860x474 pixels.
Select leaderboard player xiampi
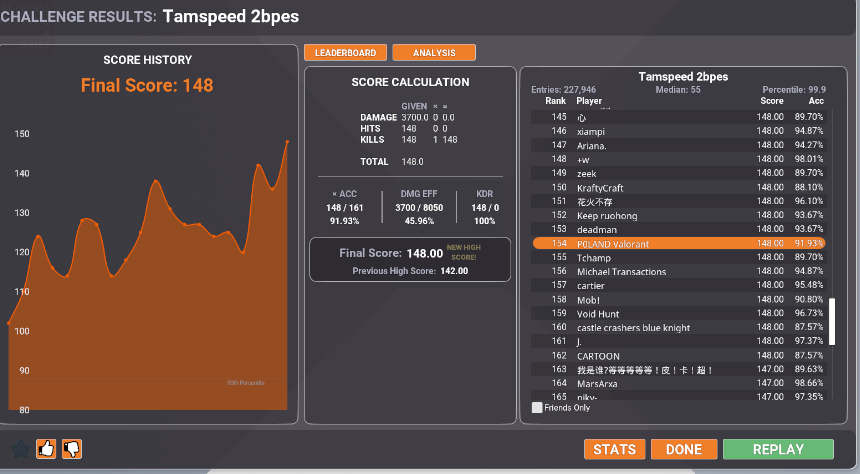pyautogui.click(x=679, y=131)
